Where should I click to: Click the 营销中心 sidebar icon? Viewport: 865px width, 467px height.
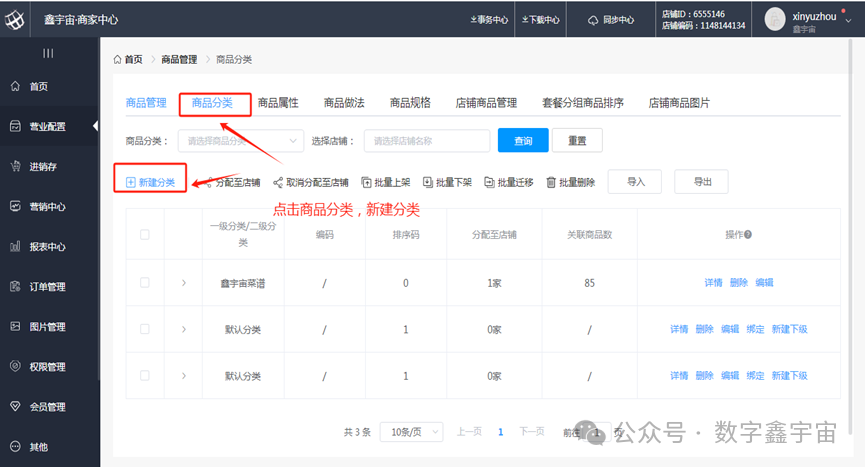click(x=15, y=206)
